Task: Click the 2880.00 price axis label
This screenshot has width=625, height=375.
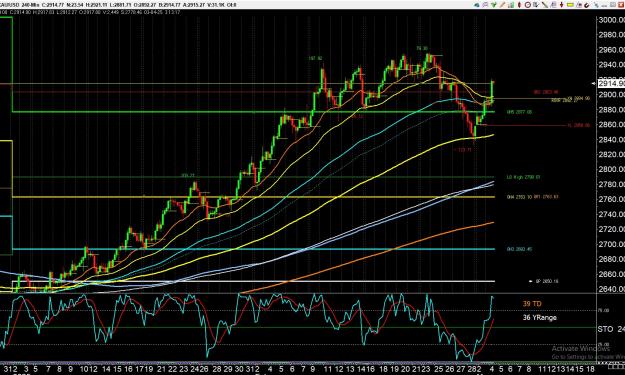Action: tap(611, 110)
